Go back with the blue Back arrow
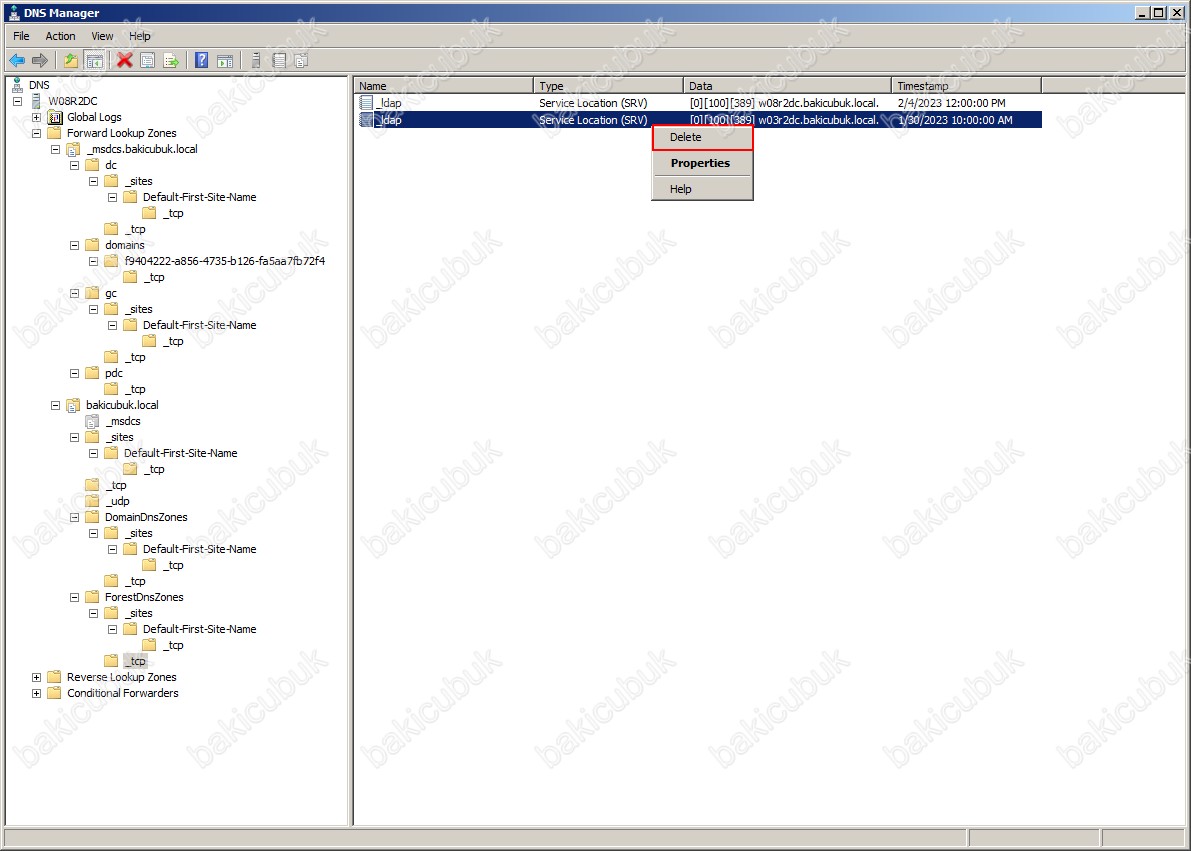1191x851 pixels. point(17,60)
